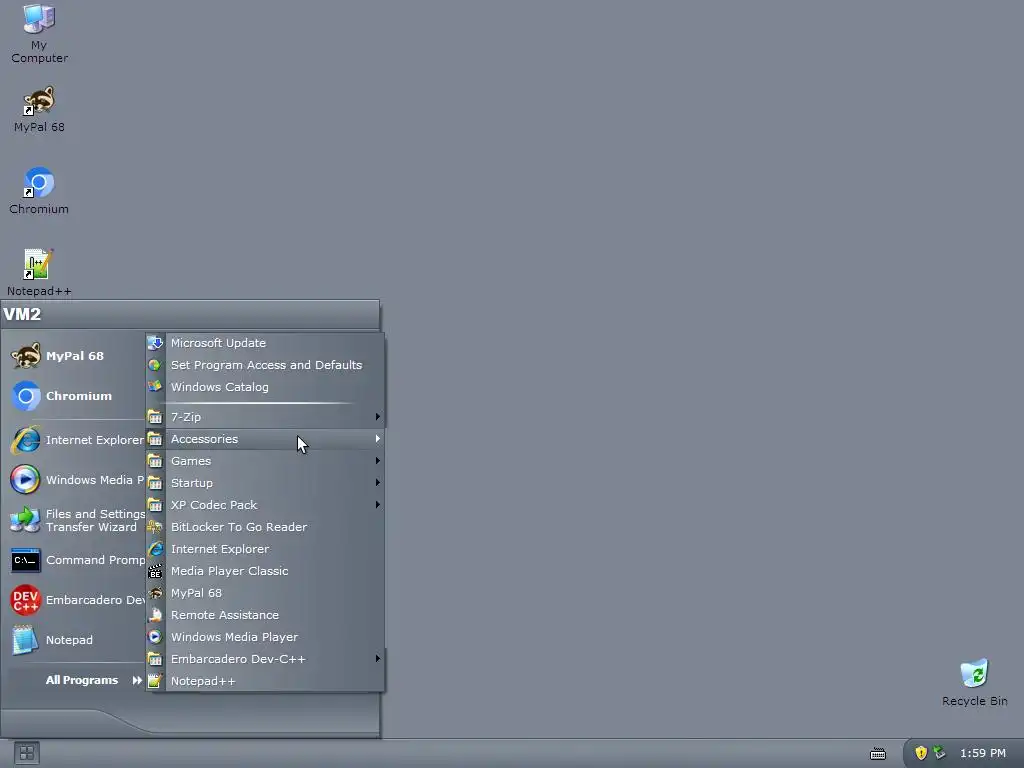
Task: Open Embarcadero Dev-C++ in left pane
Action: [77, 600]
